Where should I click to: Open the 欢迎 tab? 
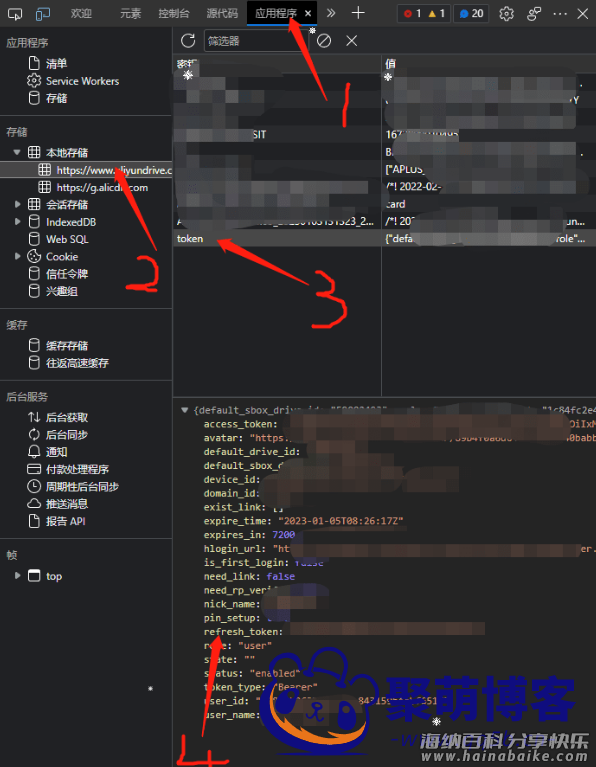point(81,14)
